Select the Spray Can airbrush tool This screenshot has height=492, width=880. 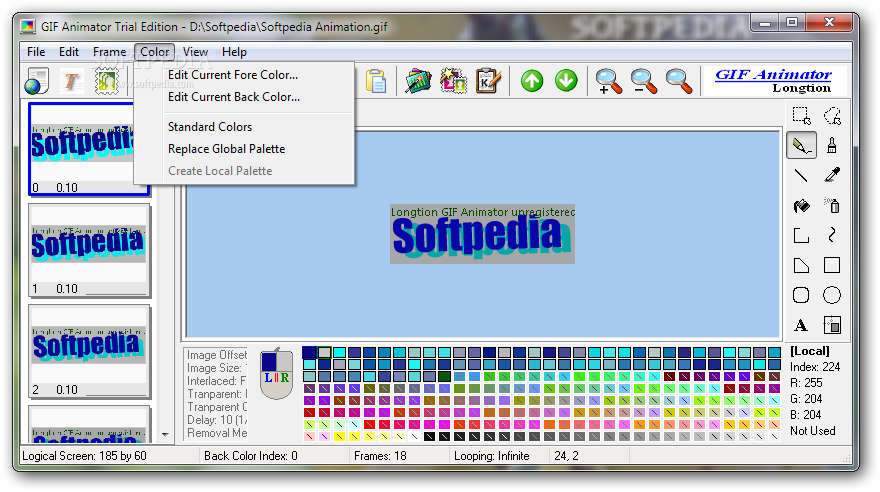pos(832,206)
